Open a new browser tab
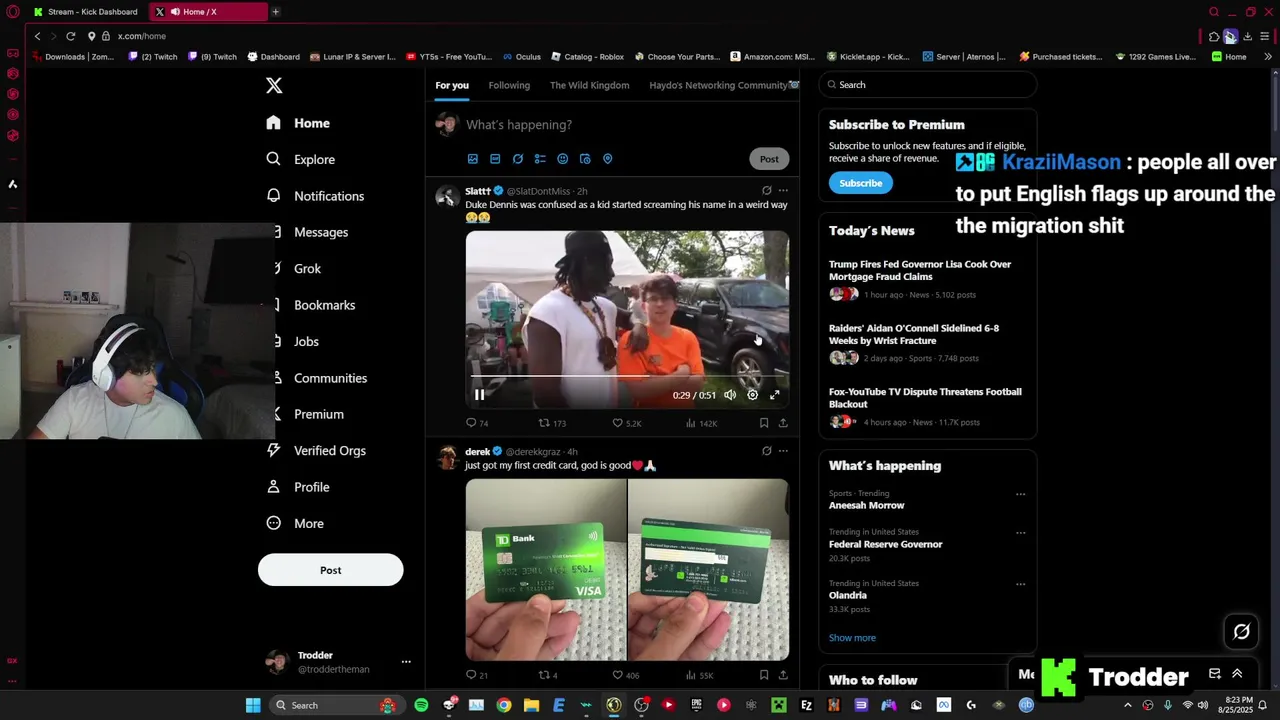Viewport: 1280px width, 720px height. (275, 12)
